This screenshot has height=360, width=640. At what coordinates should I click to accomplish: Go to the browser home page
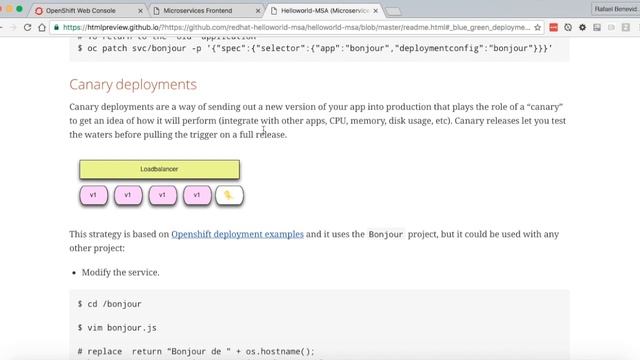click(x=42, y=27)
